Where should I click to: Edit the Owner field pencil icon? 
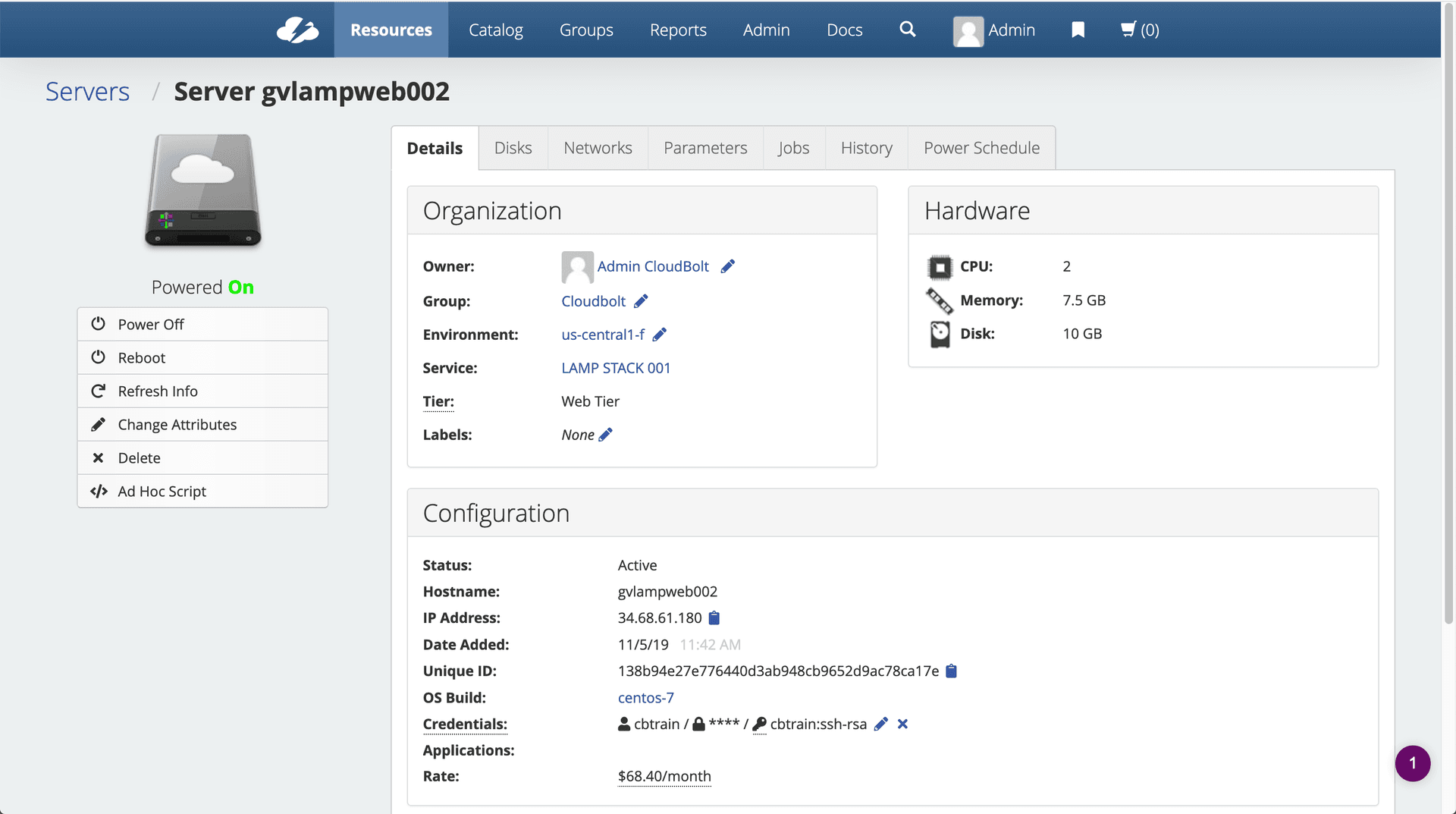coord(729,266)
